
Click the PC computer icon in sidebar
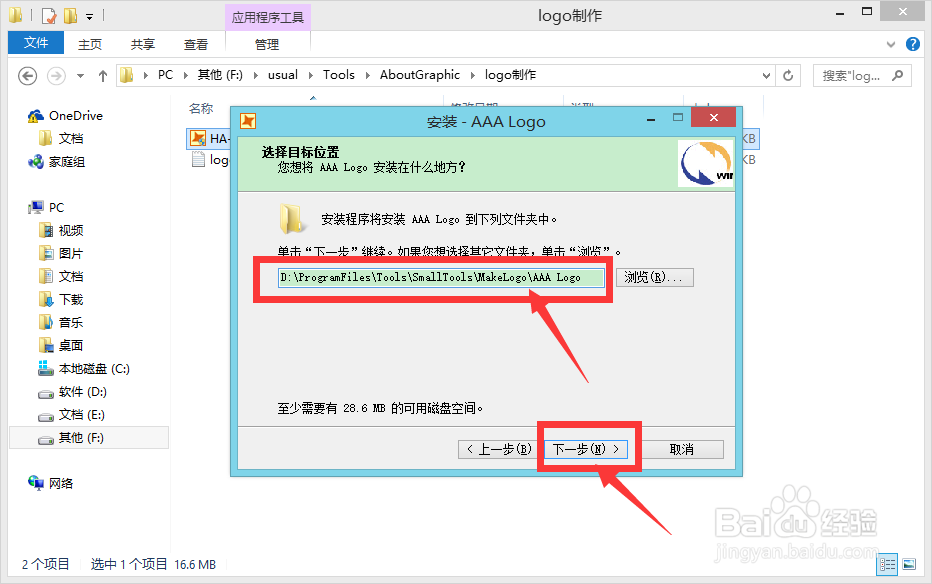point(36,207)
